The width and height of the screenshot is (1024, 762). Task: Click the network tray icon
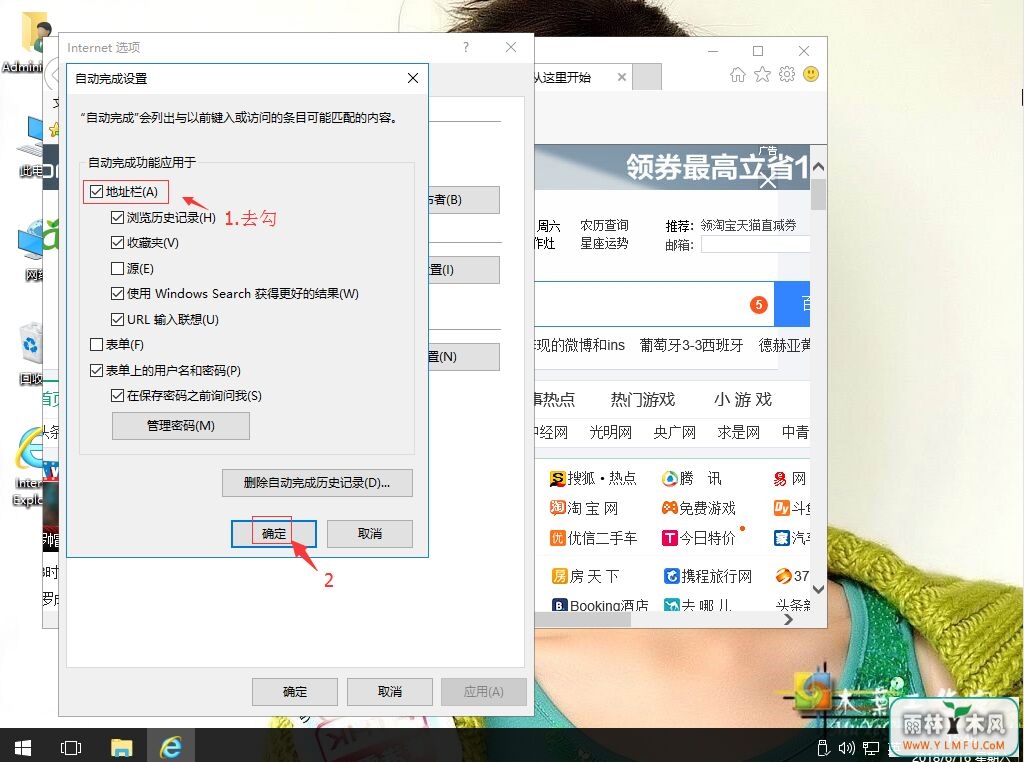click(x=871, y=748)
